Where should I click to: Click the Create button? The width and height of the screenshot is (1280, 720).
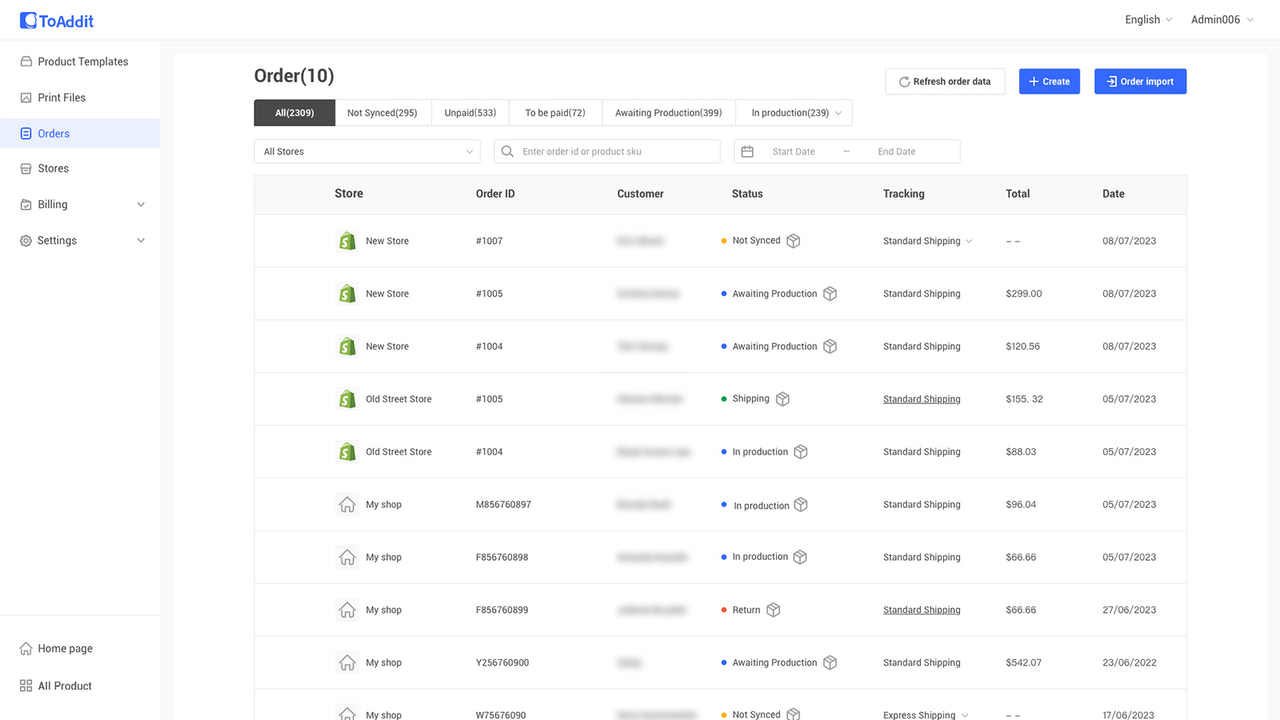point(1049,82)
